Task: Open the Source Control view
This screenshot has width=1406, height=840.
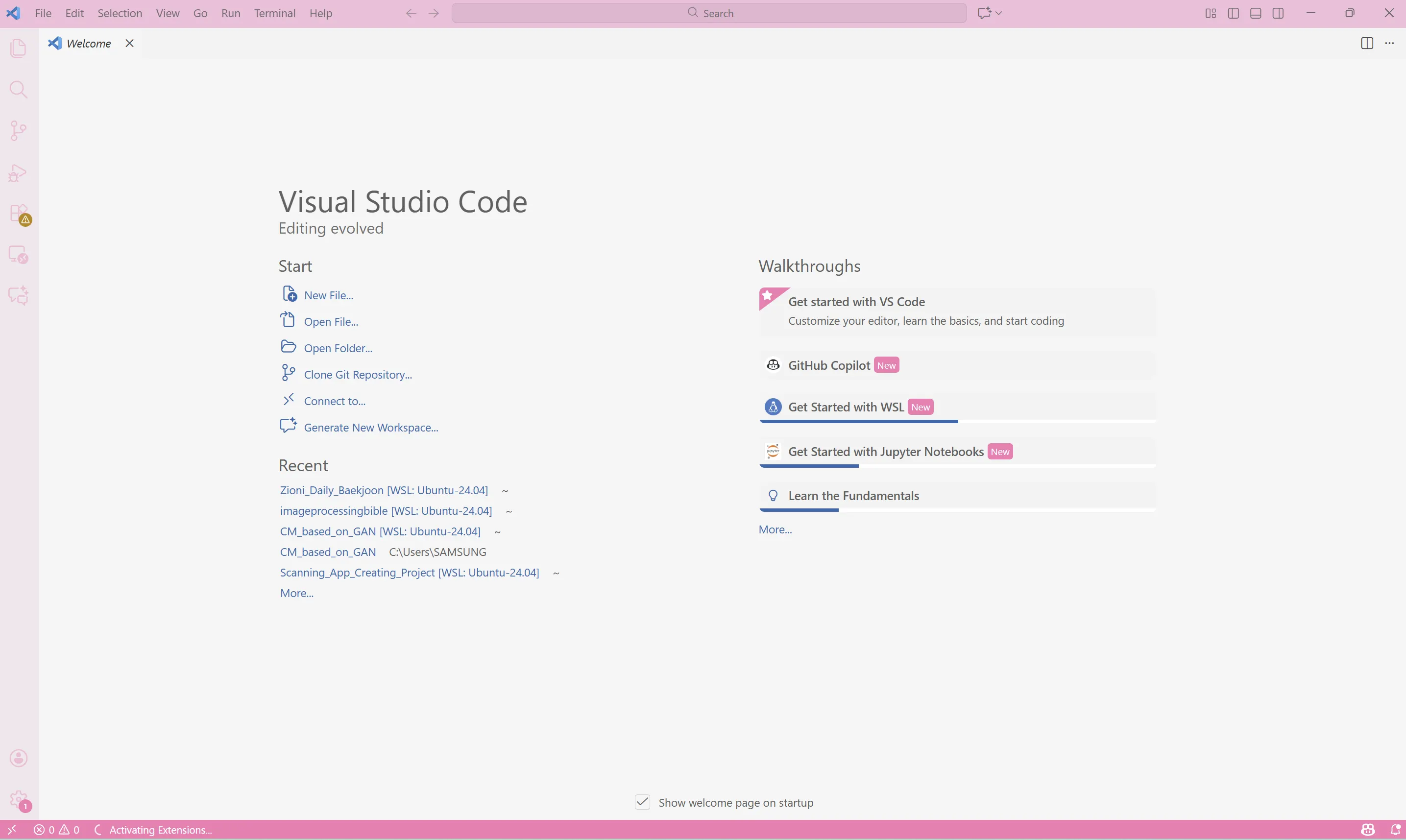Action: (19, 131)
